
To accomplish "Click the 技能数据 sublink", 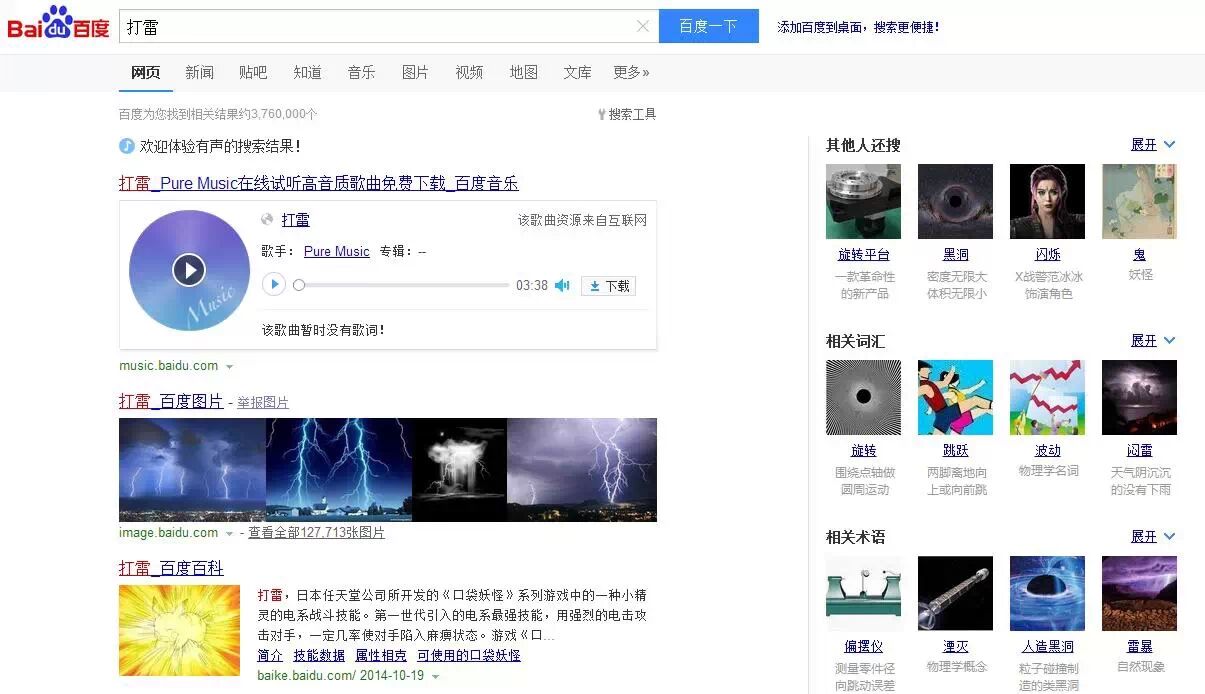I will 319,655.
